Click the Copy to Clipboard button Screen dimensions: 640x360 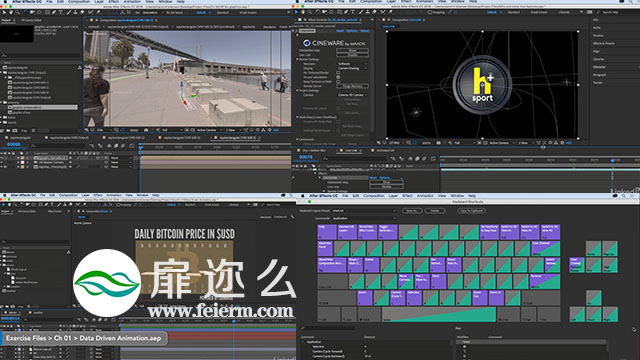(471, 211)
